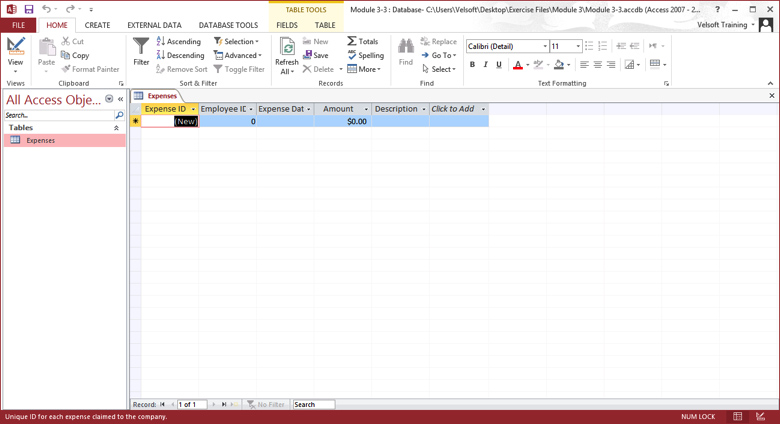
Task: Switch to the DATABASE TOOLS tab
Action: click(228, 25)
